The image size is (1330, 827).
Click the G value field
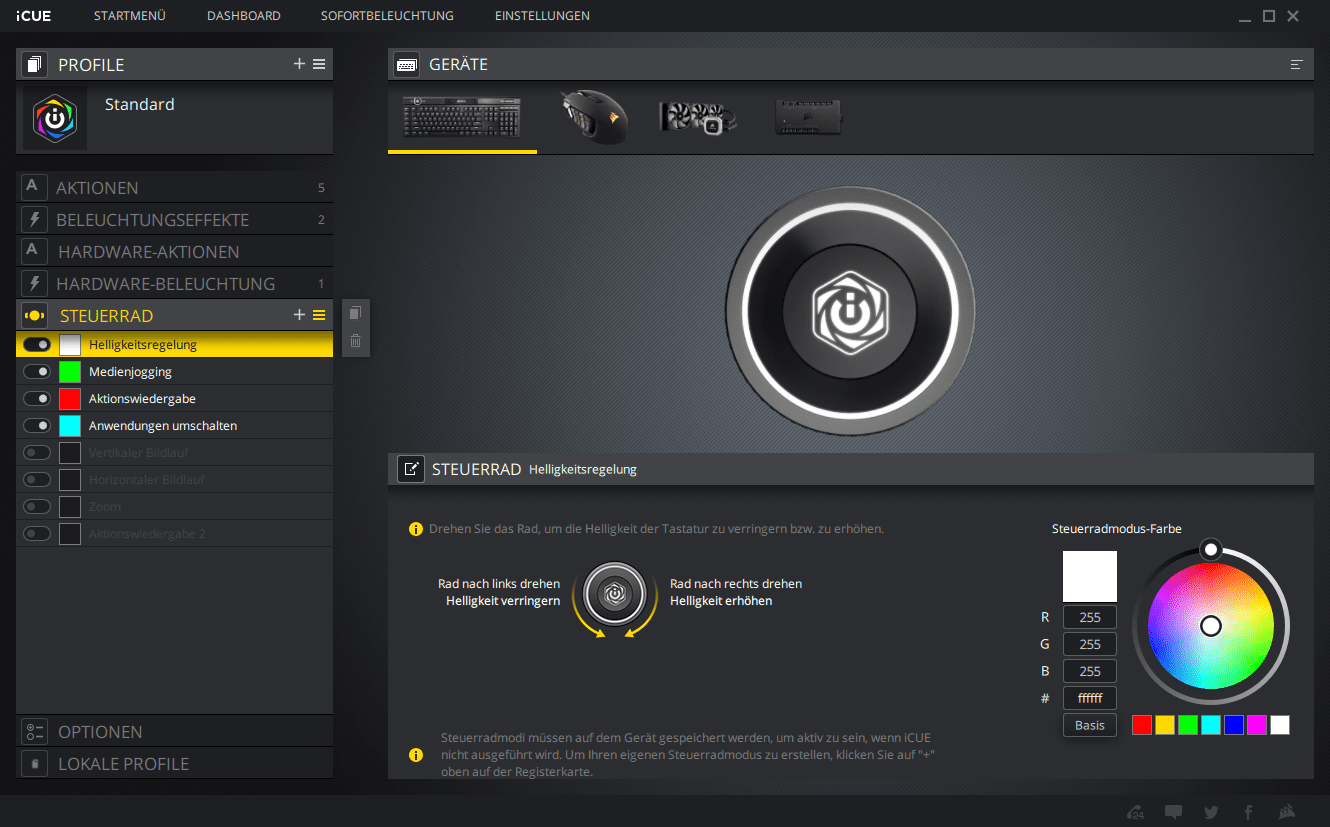[1090, 644]
